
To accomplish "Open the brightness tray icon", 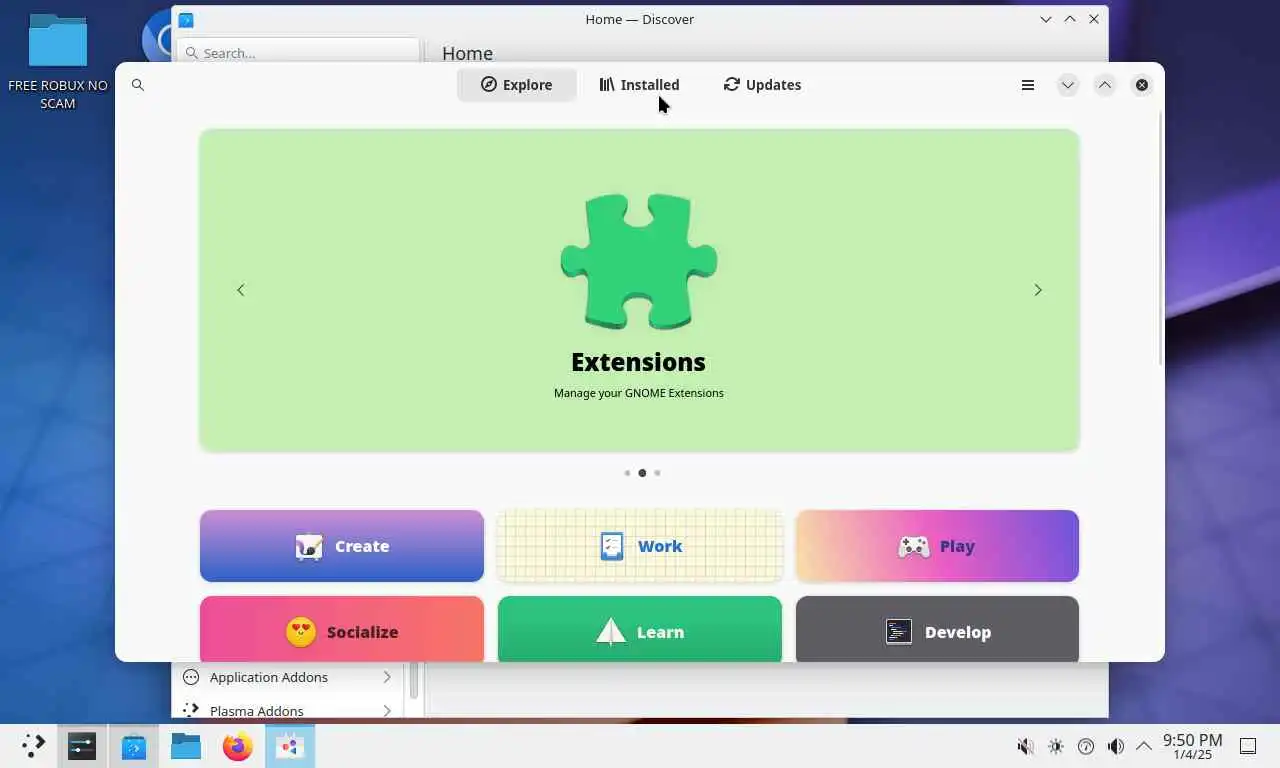I will pyautogui.click(x=1056, y=746).
